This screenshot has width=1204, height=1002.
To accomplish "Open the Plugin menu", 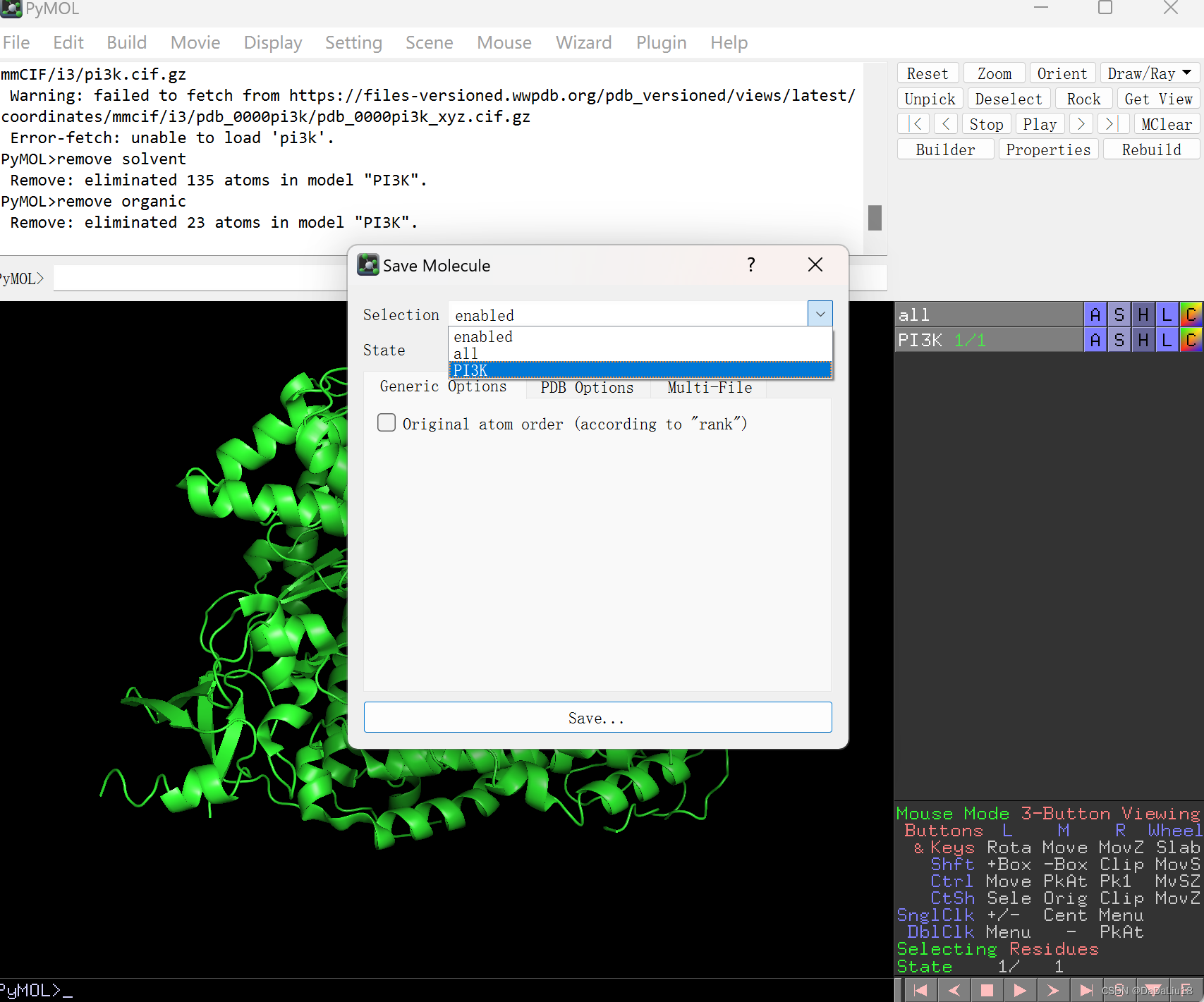I will (x=662, y=42).
